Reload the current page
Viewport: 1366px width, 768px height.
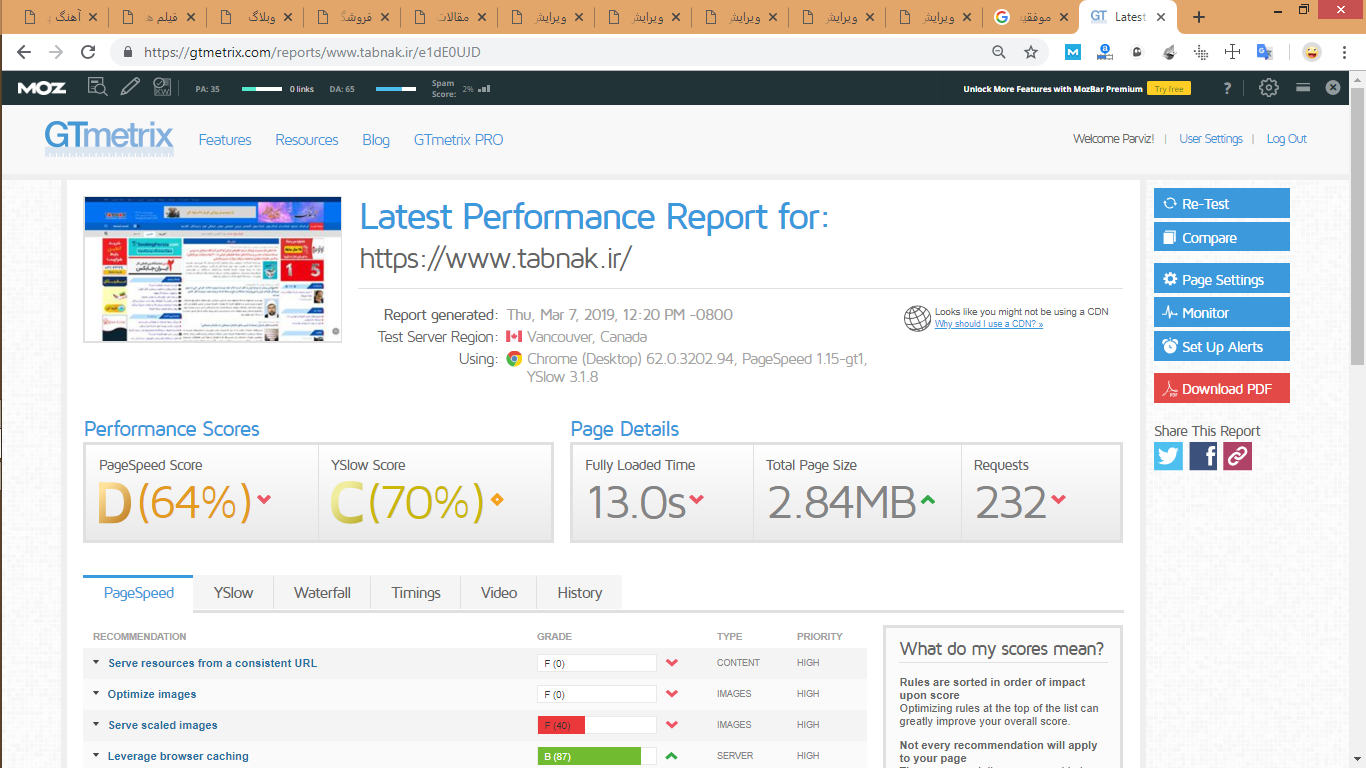click(88, 52)
